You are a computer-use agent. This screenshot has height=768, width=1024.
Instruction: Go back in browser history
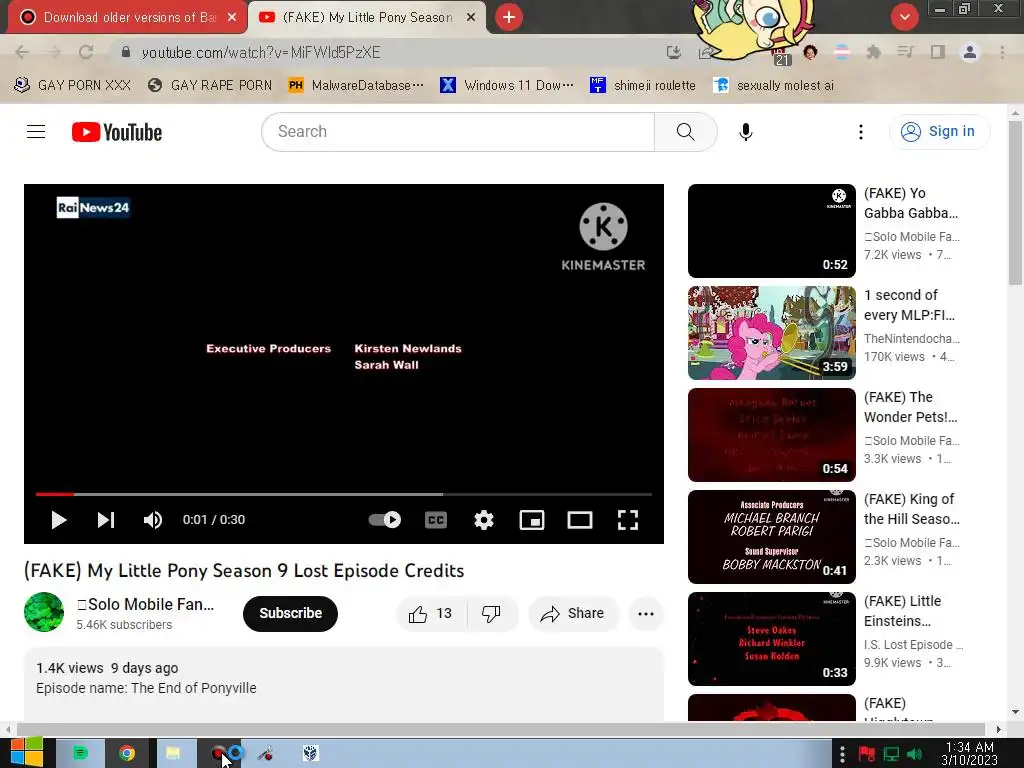[x=22, y=52]
